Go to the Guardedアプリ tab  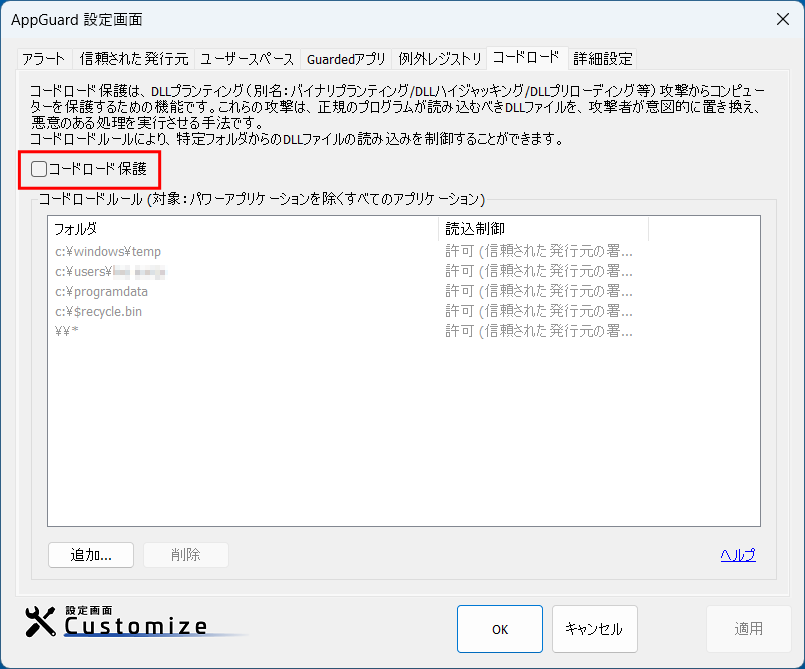pos(346,58)
